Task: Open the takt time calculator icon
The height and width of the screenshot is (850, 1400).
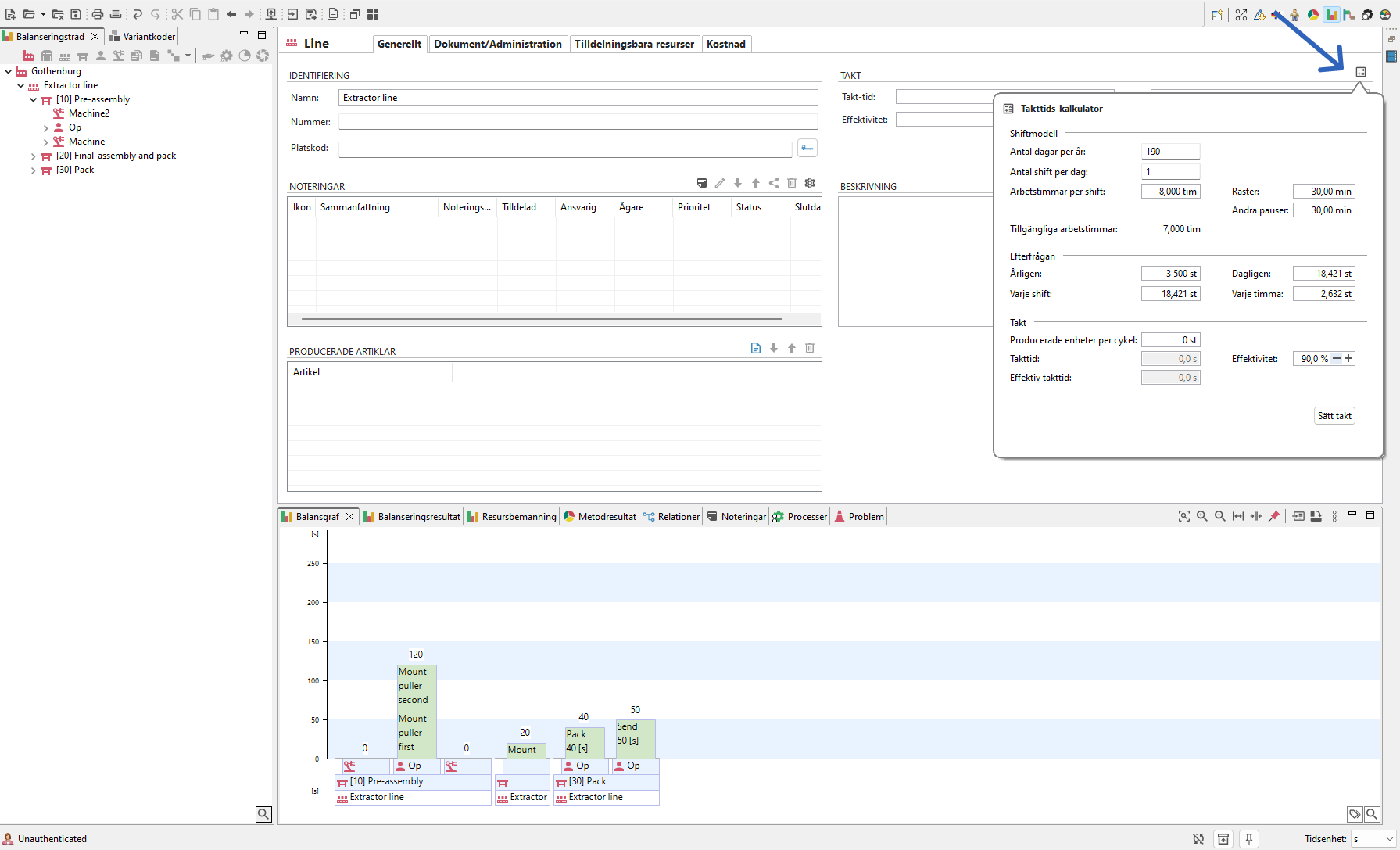Action: click(x=1361, y=72)
